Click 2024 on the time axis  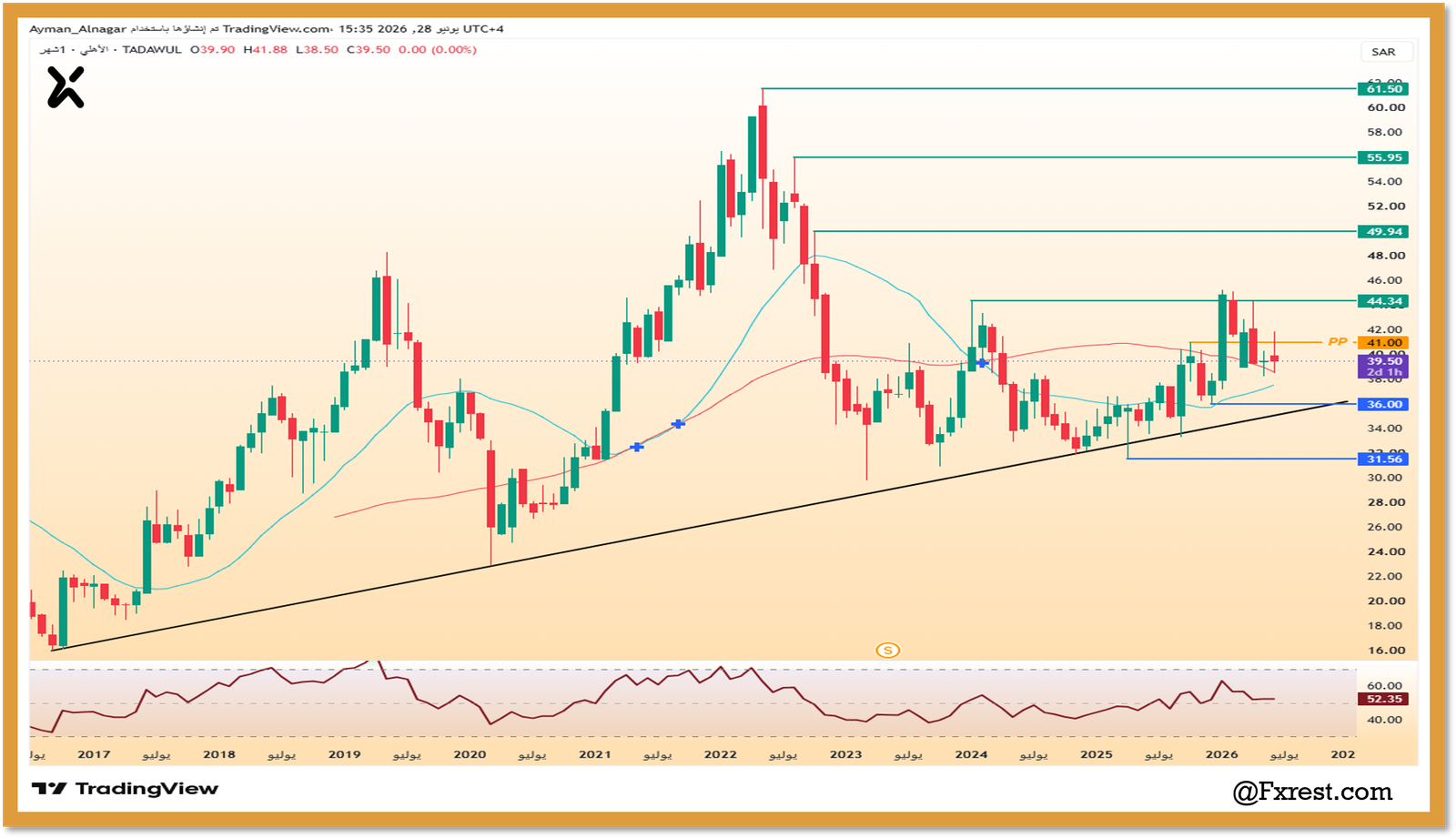[971, 754]
